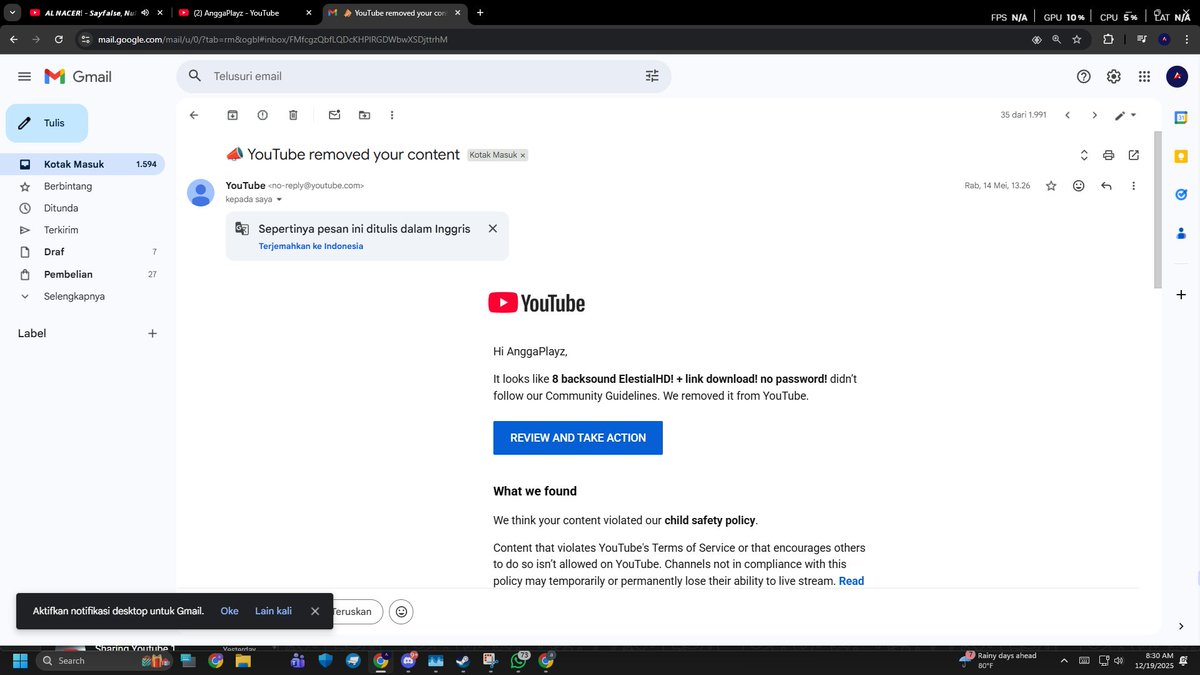Mute the AL NACER tab audio
The image size is (1200, 675).
pos(145,13)
